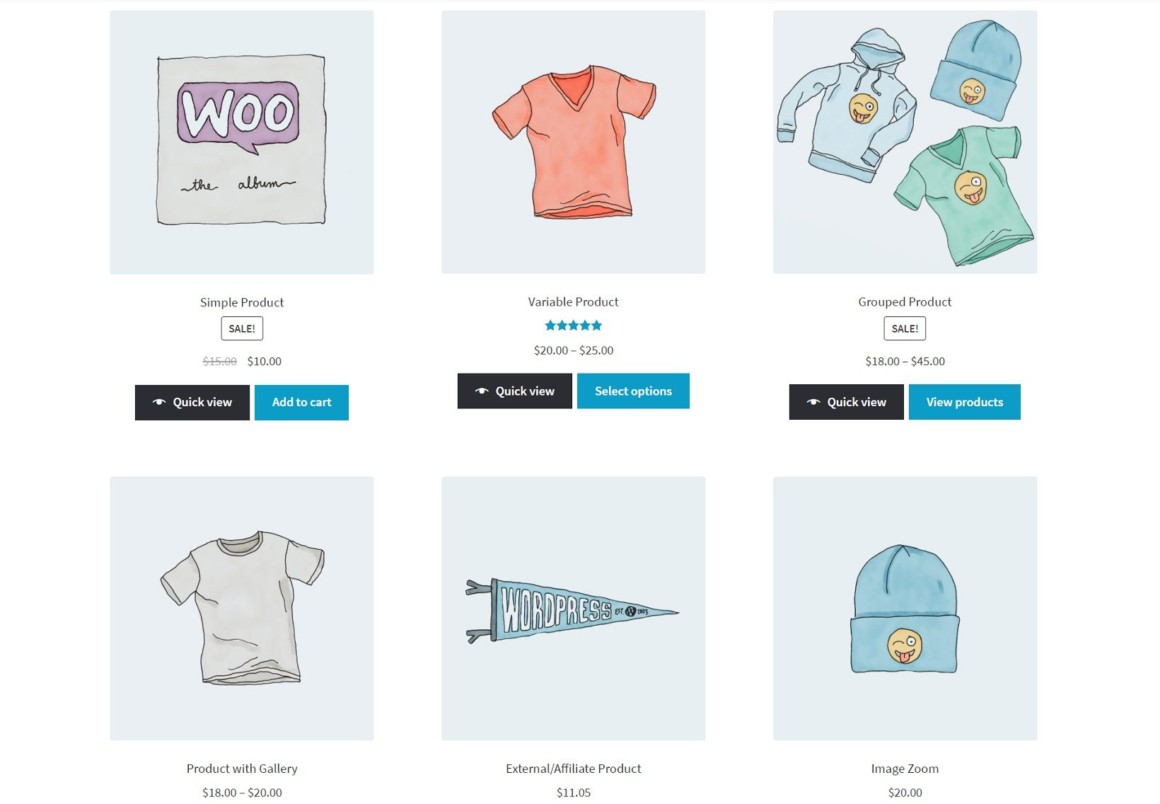Click the SALE! badge under Grouped Product

pyautogui.click(x=905, y=328)
